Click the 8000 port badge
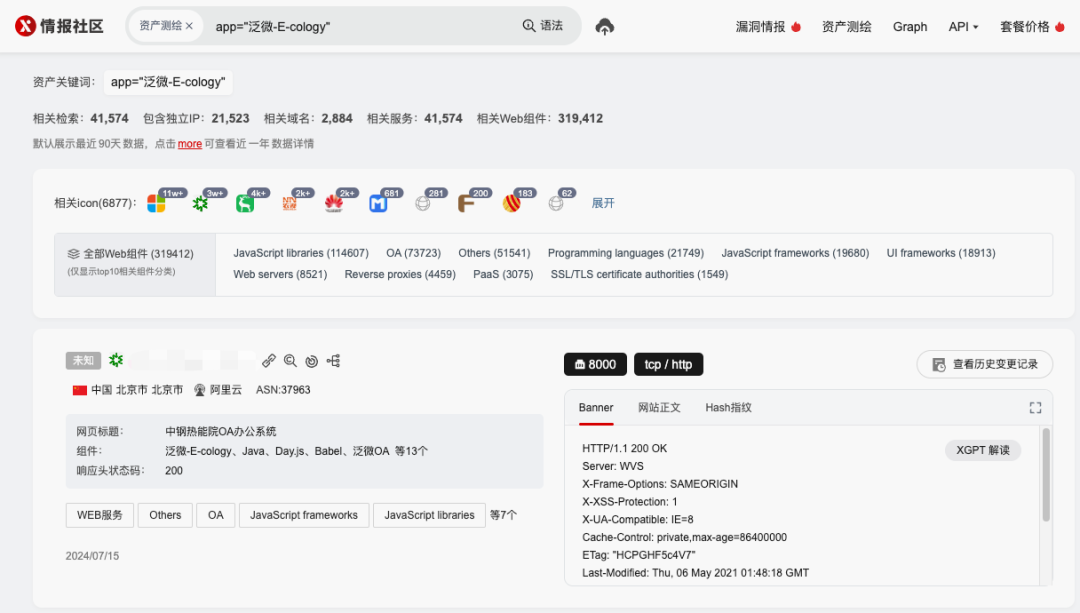The image size is (1080, 613). pos(596,364)
